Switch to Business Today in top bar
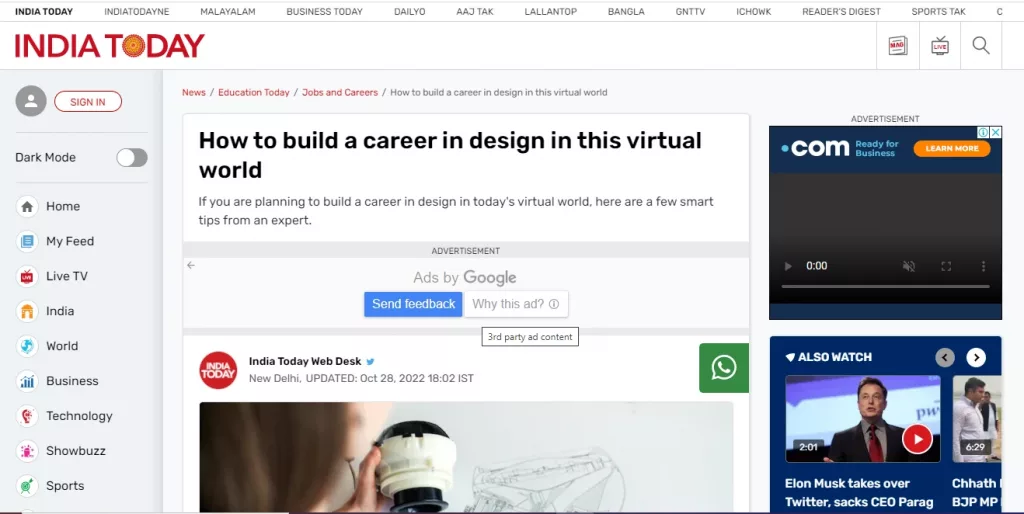1024x514 pixels. [x=324, y=12]
